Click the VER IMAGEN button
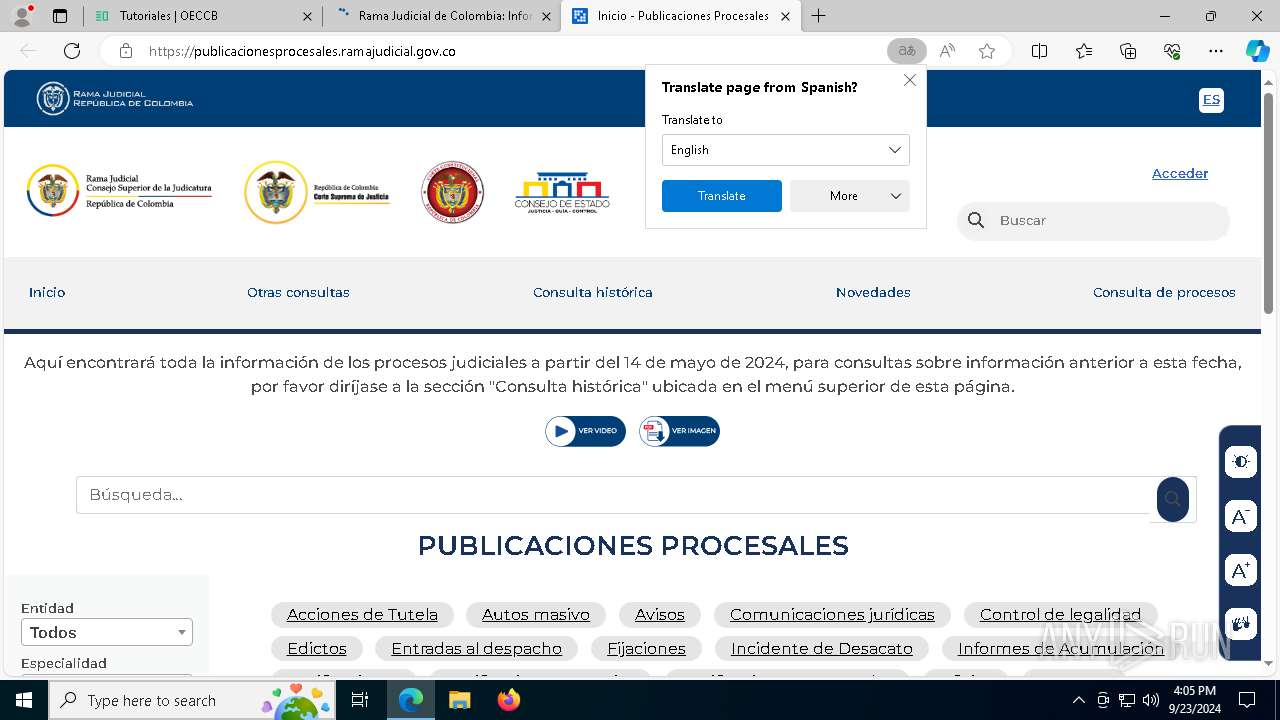1280x720 pixels. pos(679,431)
